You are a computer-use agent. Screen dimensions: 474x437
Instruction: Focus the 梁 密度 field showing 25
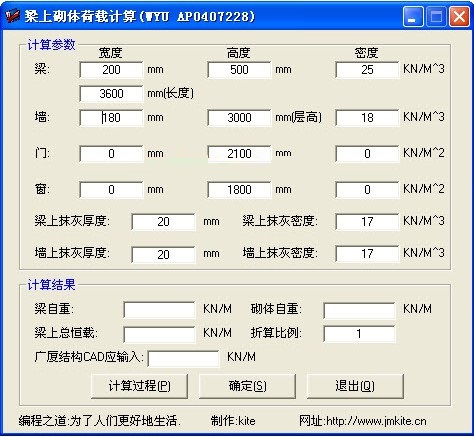pos(367,70)
